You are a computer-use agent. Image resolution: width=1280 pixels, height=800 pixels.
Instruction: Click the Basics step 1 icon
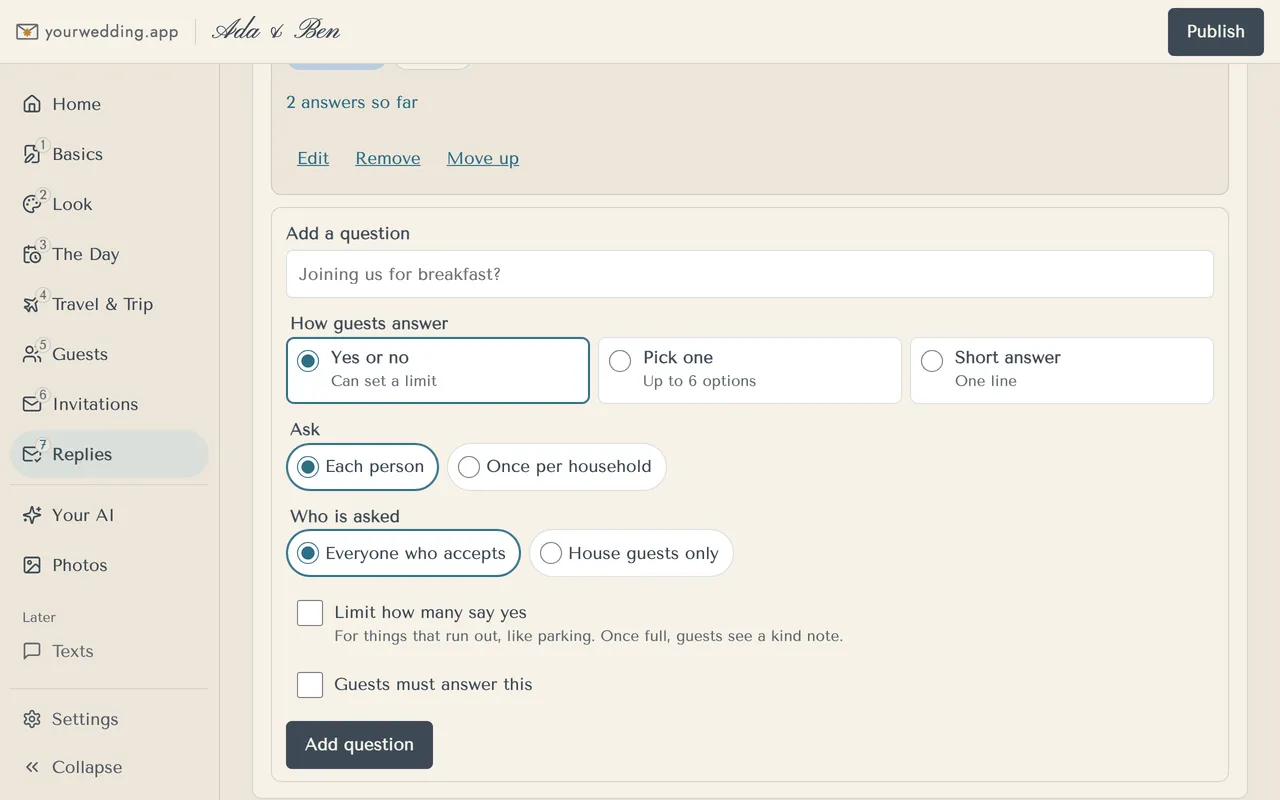click(x=32, y=154)
